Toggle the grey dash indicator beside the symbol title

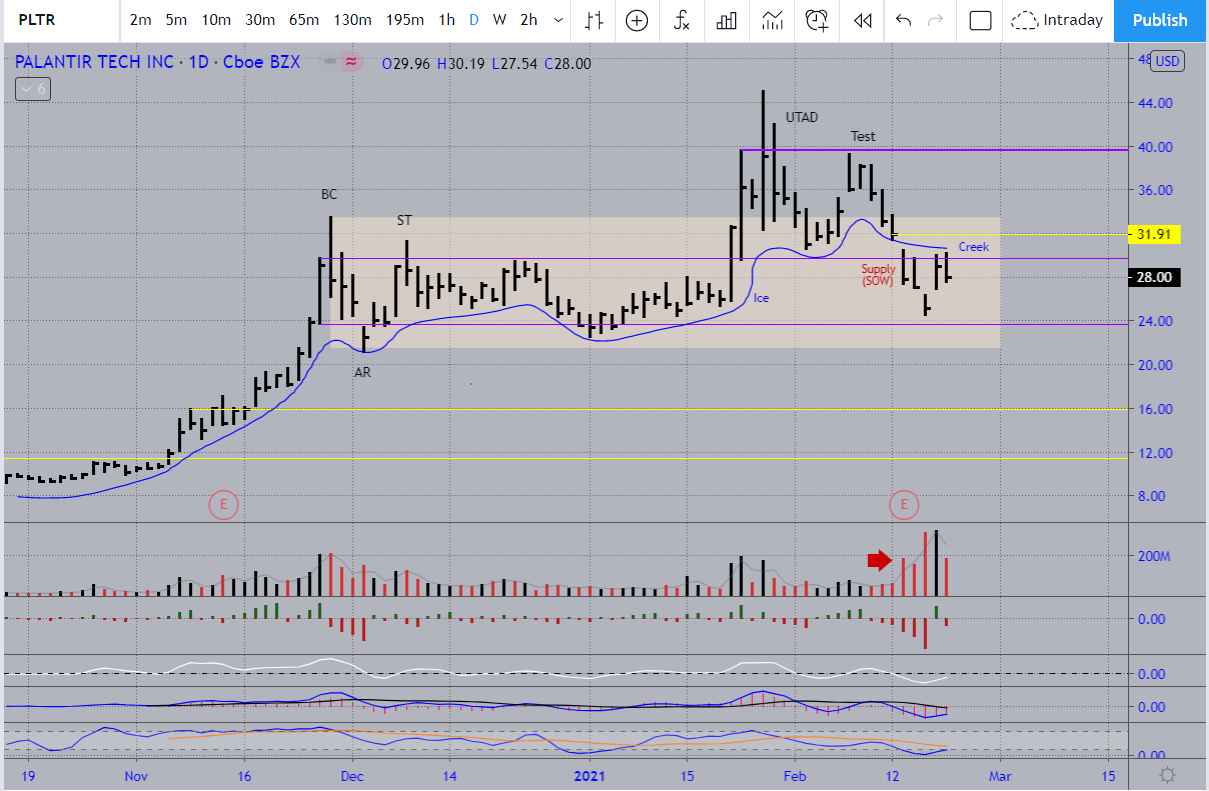point(330,62)
